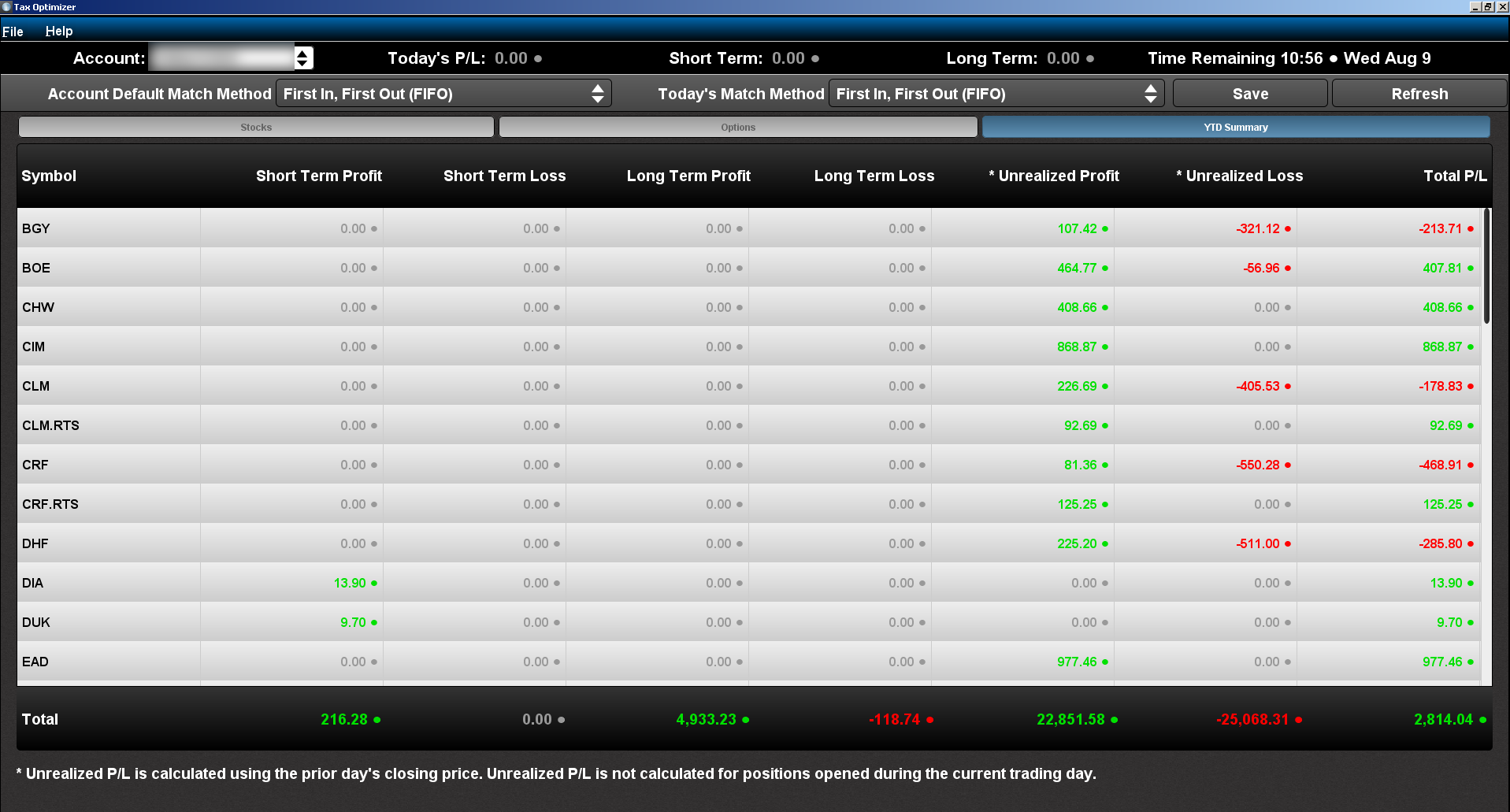Sort by the Symbol column header
1510x812 pixels.
[x=49, y=176]
